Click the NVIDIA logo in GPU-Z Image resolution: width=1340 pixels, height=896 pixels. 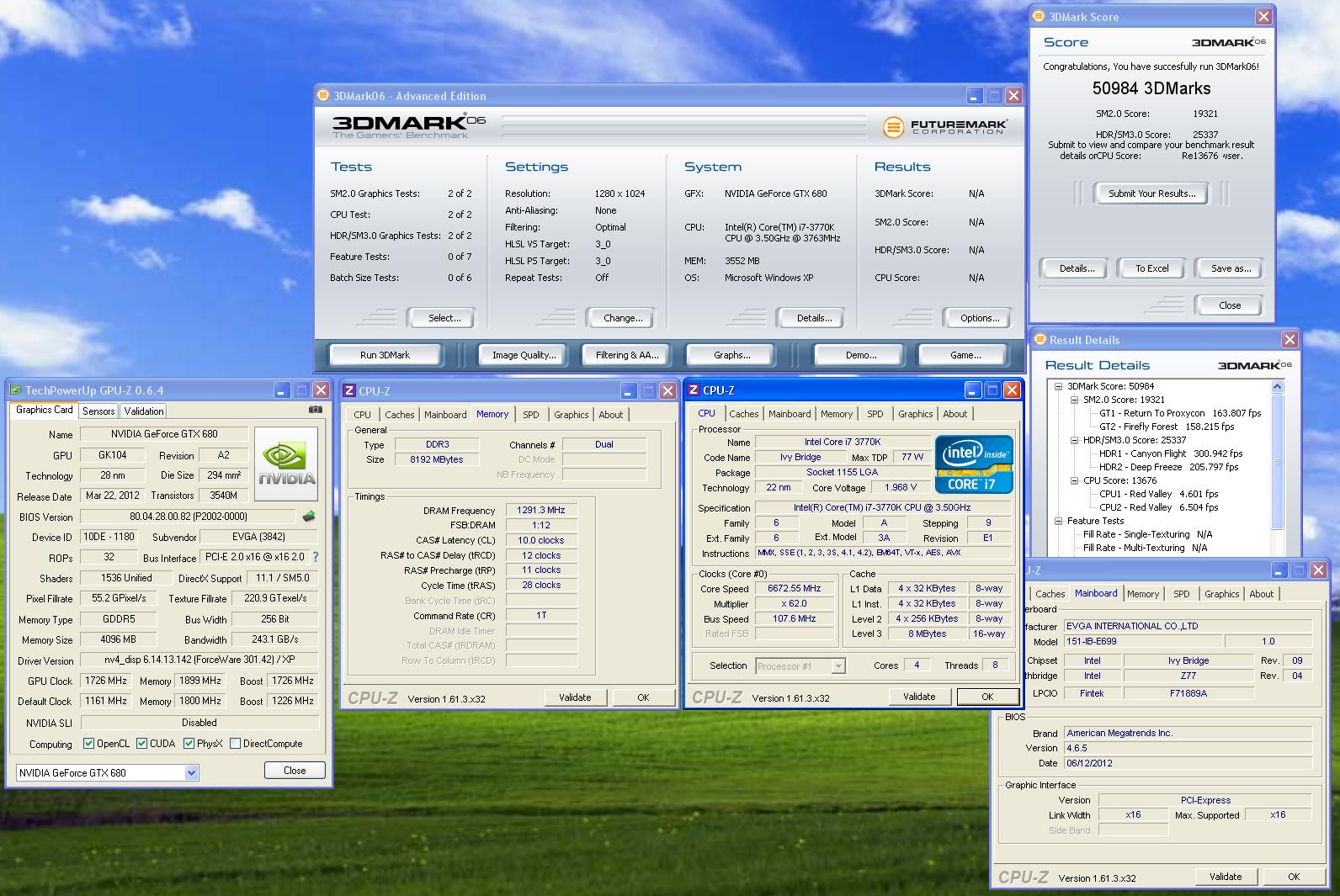point(286,464)
